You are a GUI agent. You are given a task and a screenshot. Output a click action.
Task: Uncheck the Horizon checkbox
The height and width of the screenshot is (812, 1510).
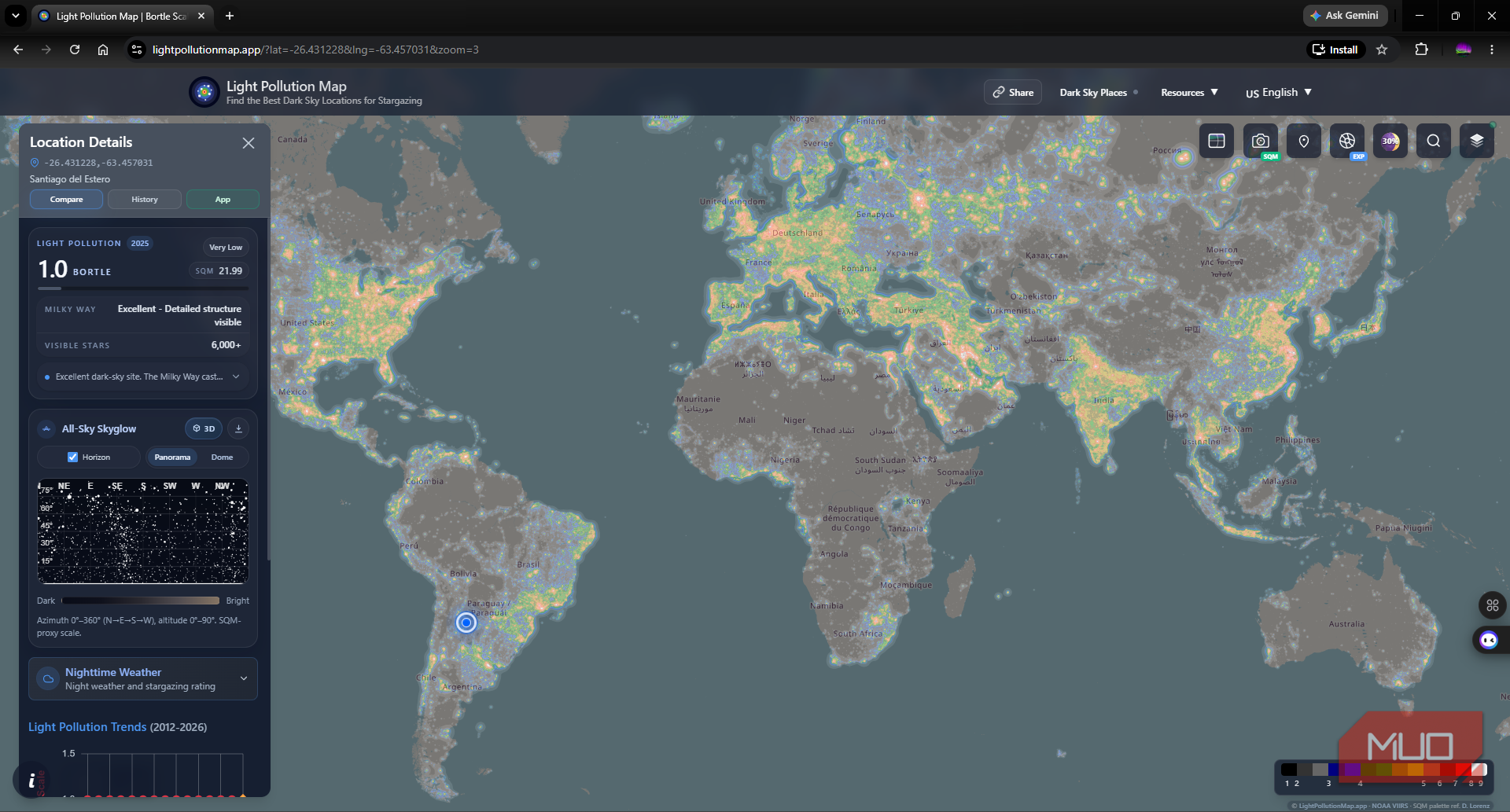72,457
